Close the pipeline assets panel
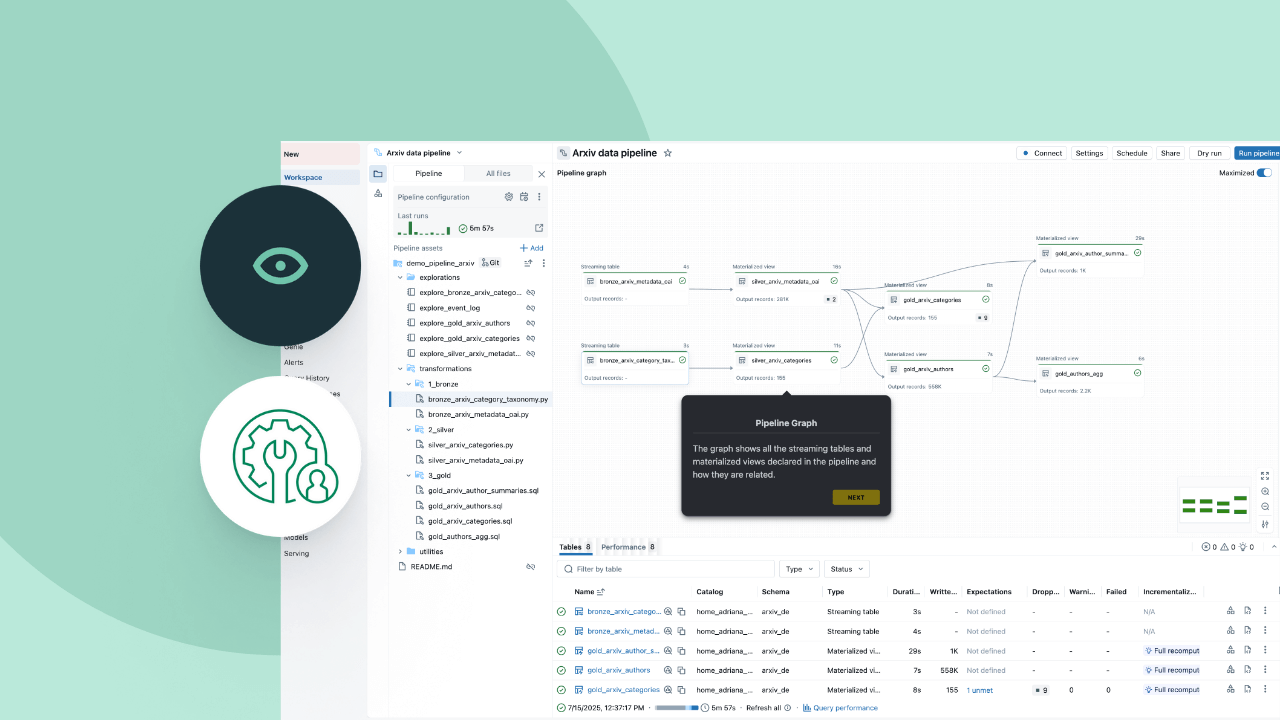This screenshot has width=1280, height=720. 542,174
